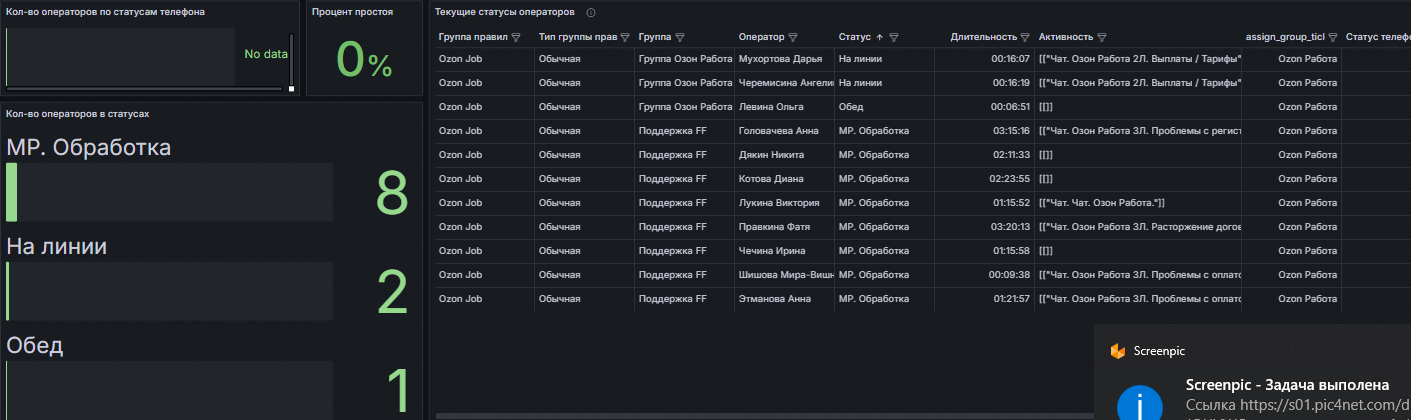The height and width of the screenshot is (420, 1411).
Task: Click the МР. Обработка bar gauge
Action: click(169, 192)
